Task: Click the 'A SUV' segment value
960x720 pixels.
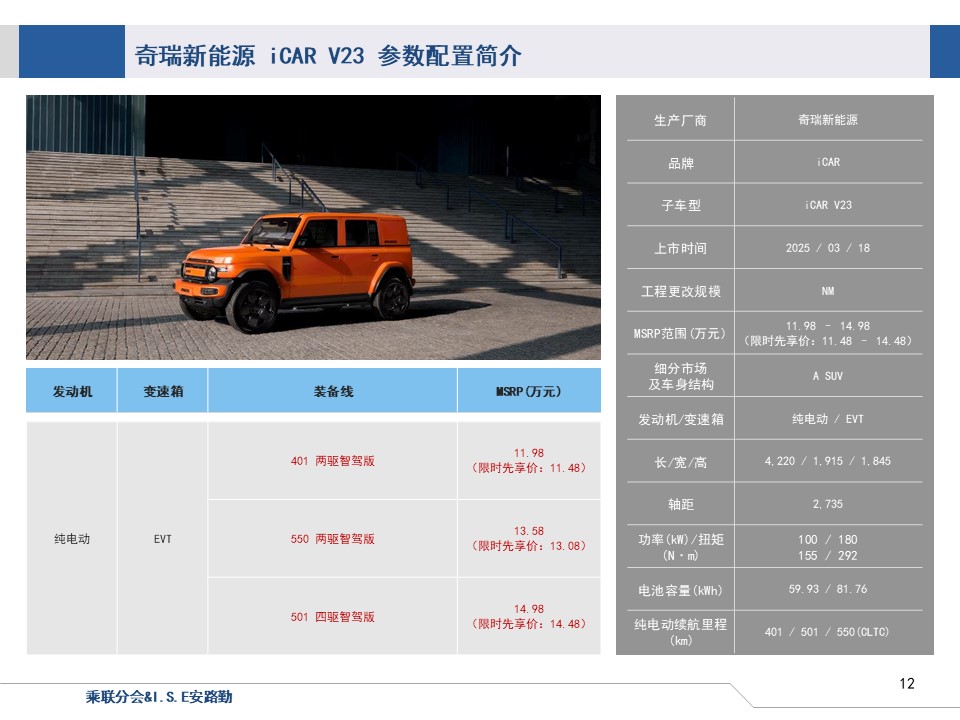Action: pos(828,376)
